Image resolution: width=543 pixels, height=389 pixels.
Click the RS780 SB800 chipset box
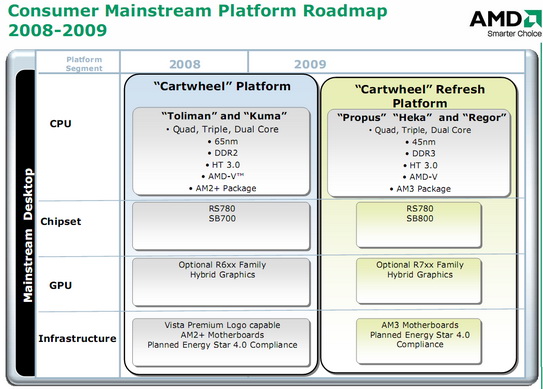(x=419, y=225)
